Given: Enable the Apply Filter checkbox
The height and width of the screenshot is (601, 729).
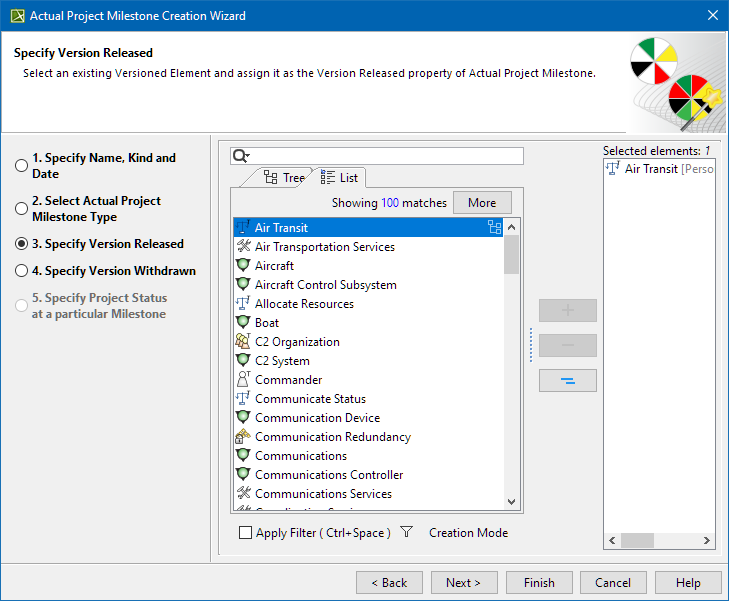Looking at the screenshot, I should 246,533.
